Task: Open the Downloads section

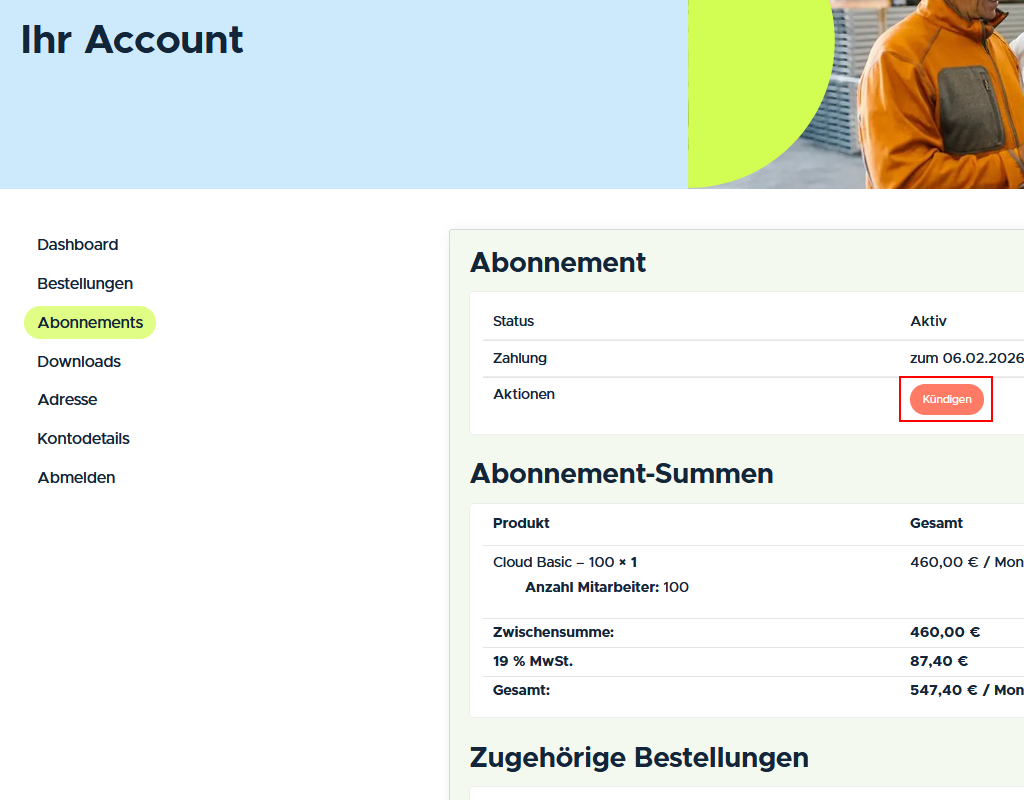Action: pyautogui.click(x=78, y=361)
